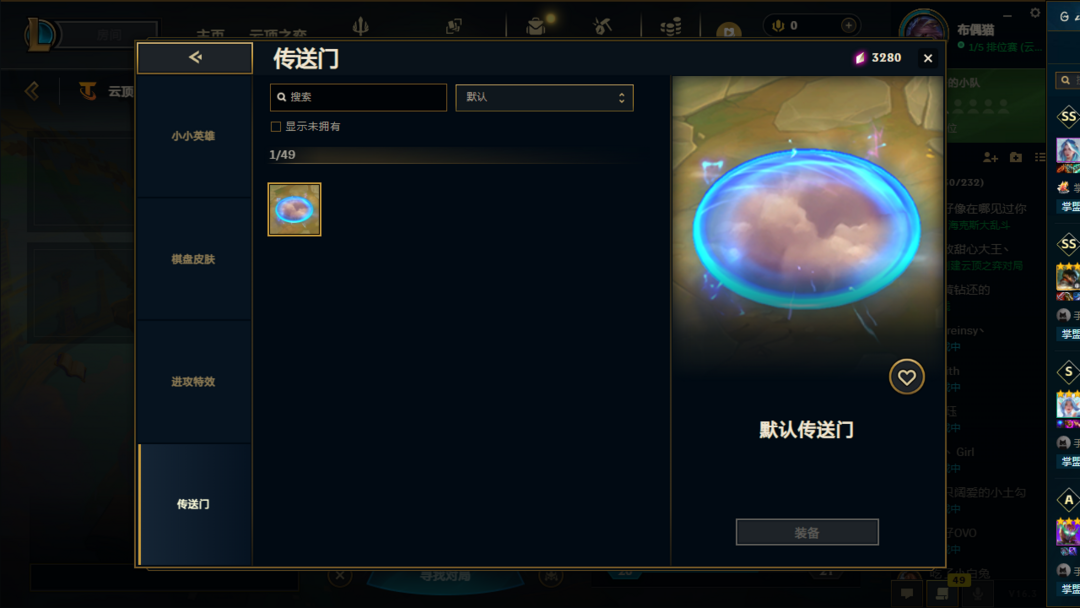Select the 传送门 sidebar tab

coord(194,504)
